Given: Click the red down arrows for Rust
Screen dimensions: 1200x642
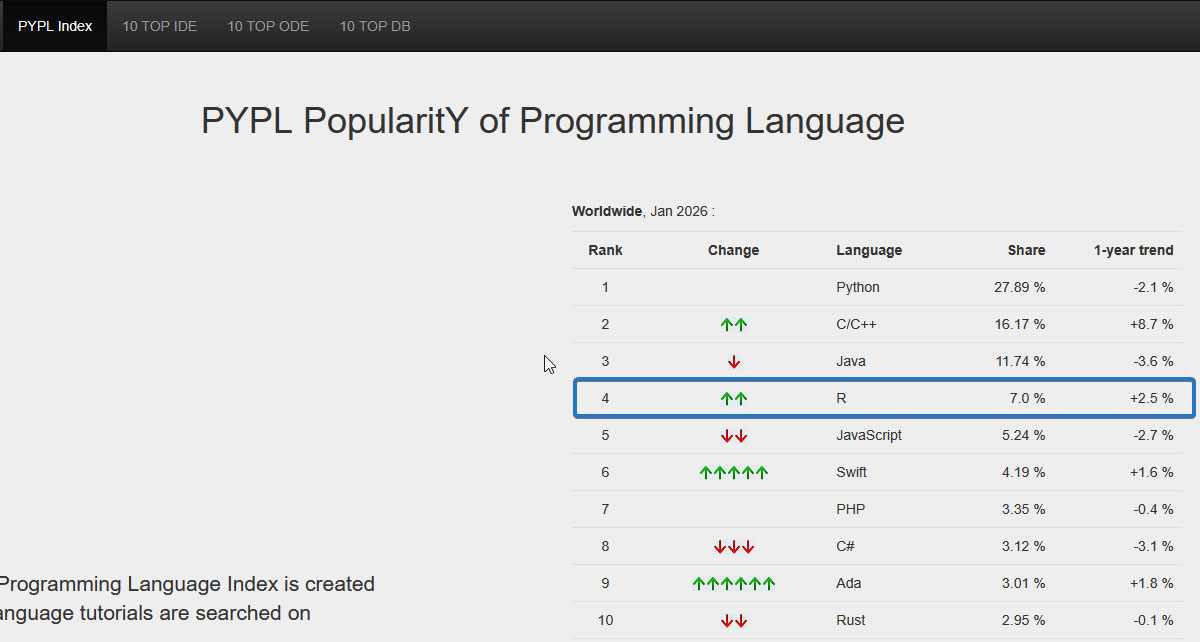Looking at the screenshot, I should (734, 621).
